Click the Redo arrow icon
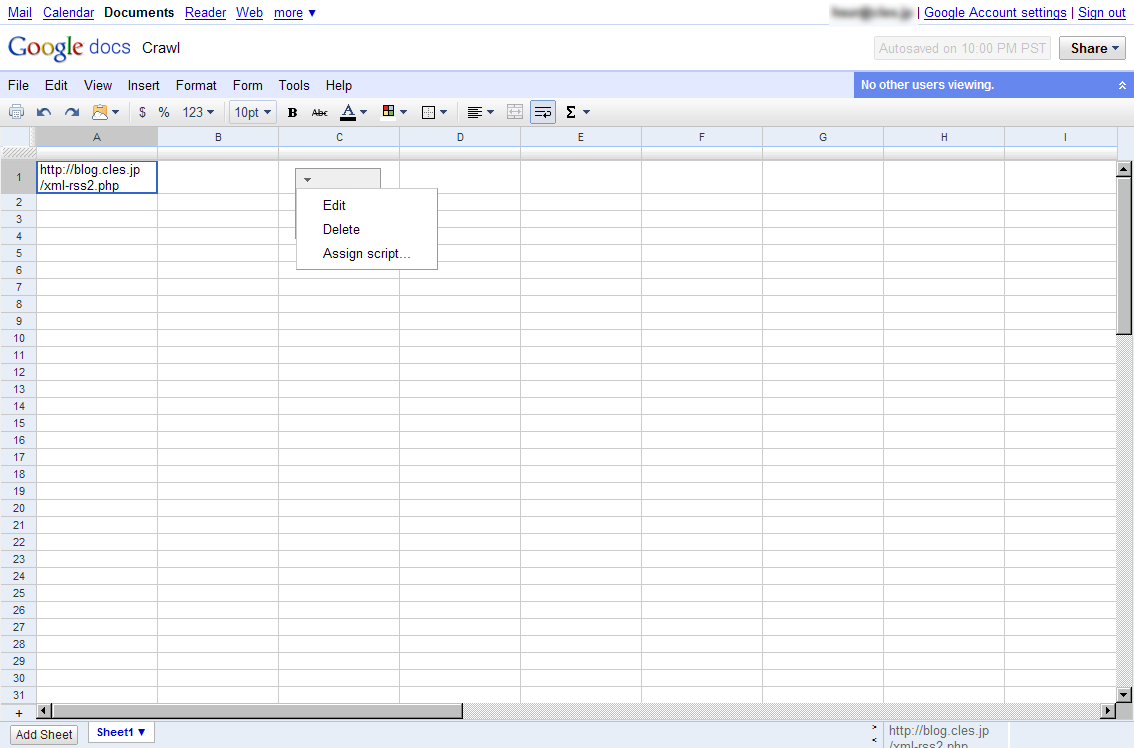Image resolution: width=1134 pixels, height=748 pixels. [72, 112]
